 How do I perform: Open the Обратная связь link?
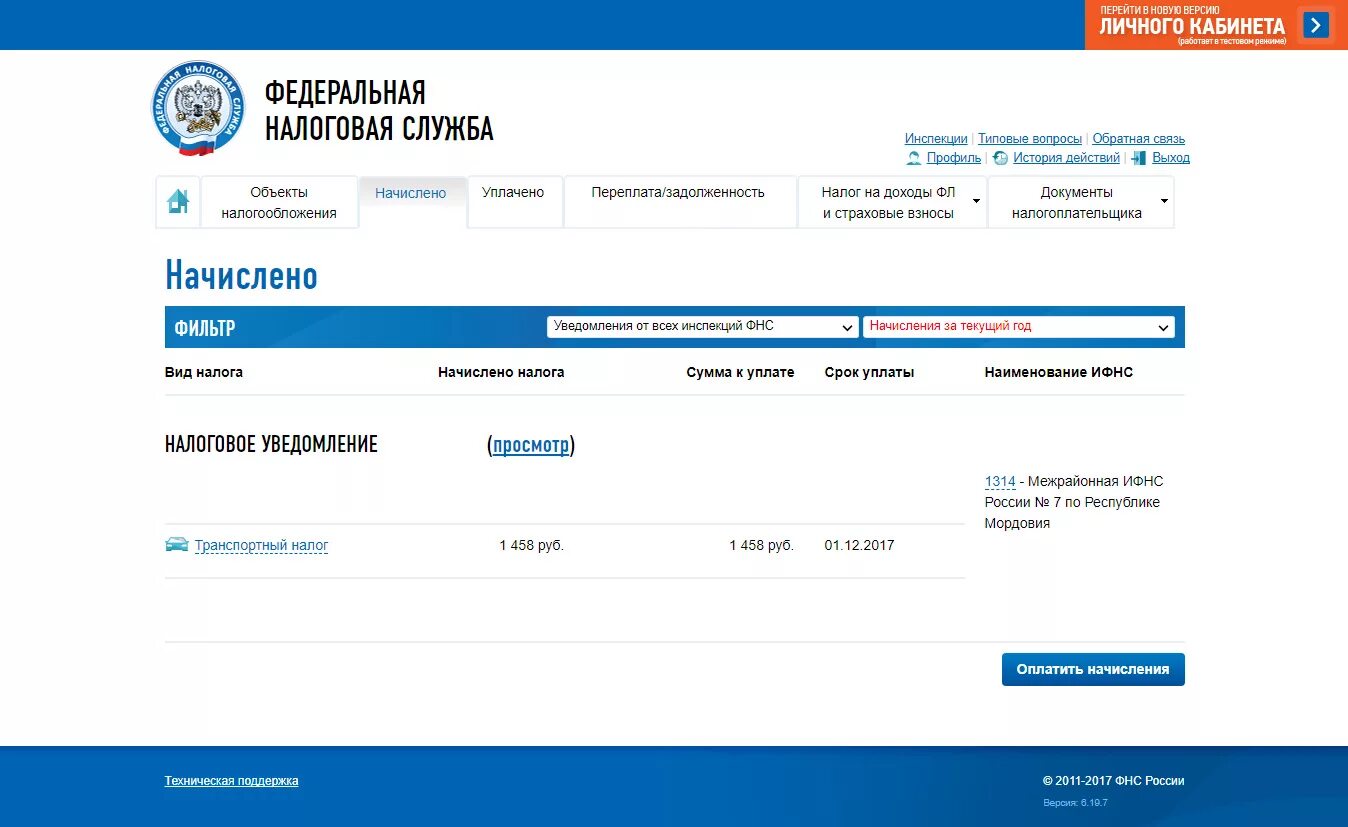tap(1139, 139)
